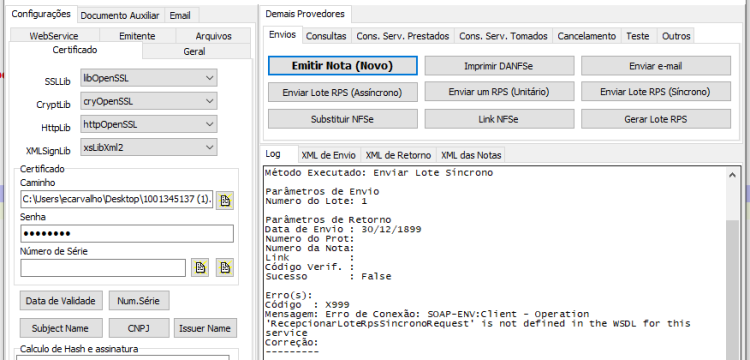750x360 pixels.
Task: Click the log vertical scrollbar thumb
Action: tap(733, 290)
